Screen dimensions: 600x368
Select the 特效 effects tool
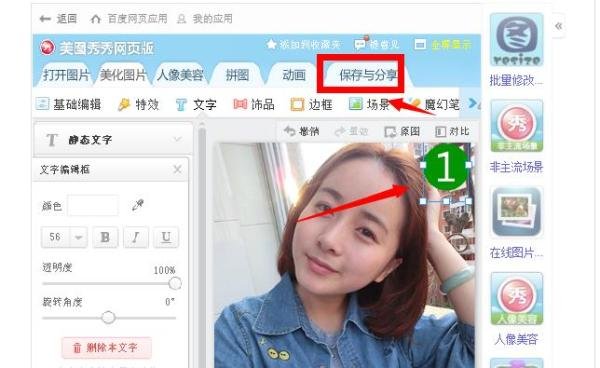pyautogui.click(x=139, y=104)
